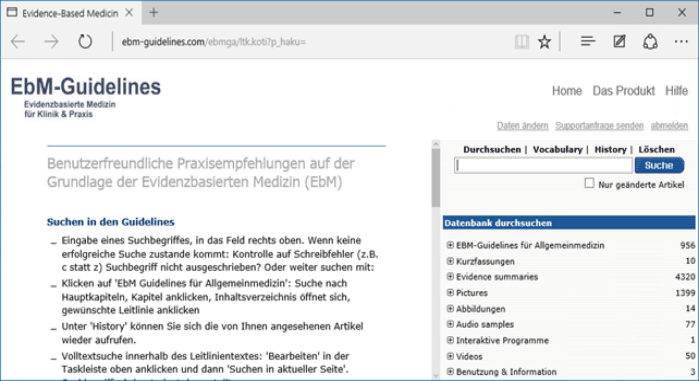Click the abmelden link
This screenshot has height=381, width=699.
click(669, 126)
